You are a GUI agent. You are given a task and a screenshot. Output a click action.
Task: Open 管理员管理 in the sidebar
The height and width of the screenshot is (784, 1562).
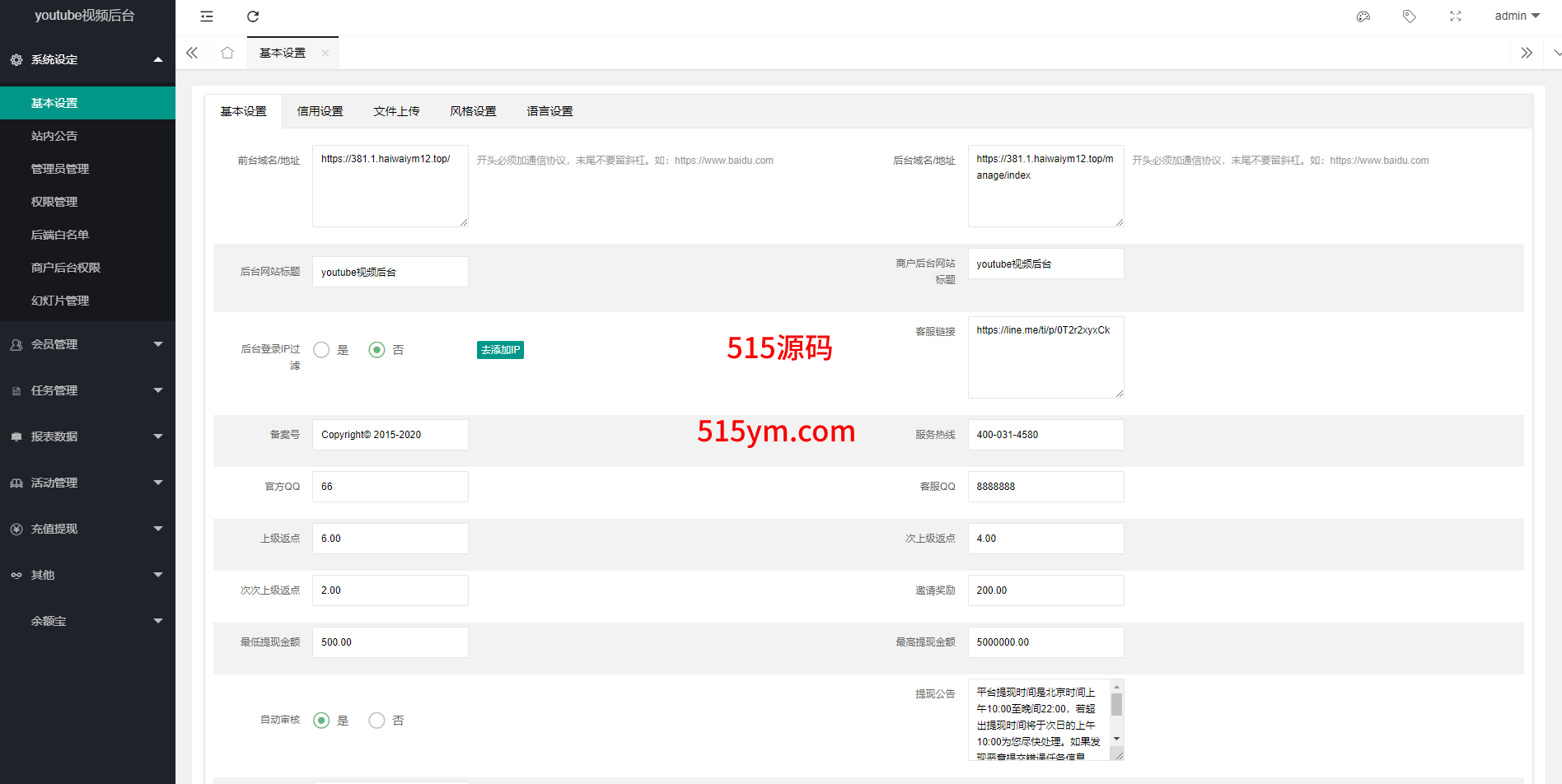60,169
